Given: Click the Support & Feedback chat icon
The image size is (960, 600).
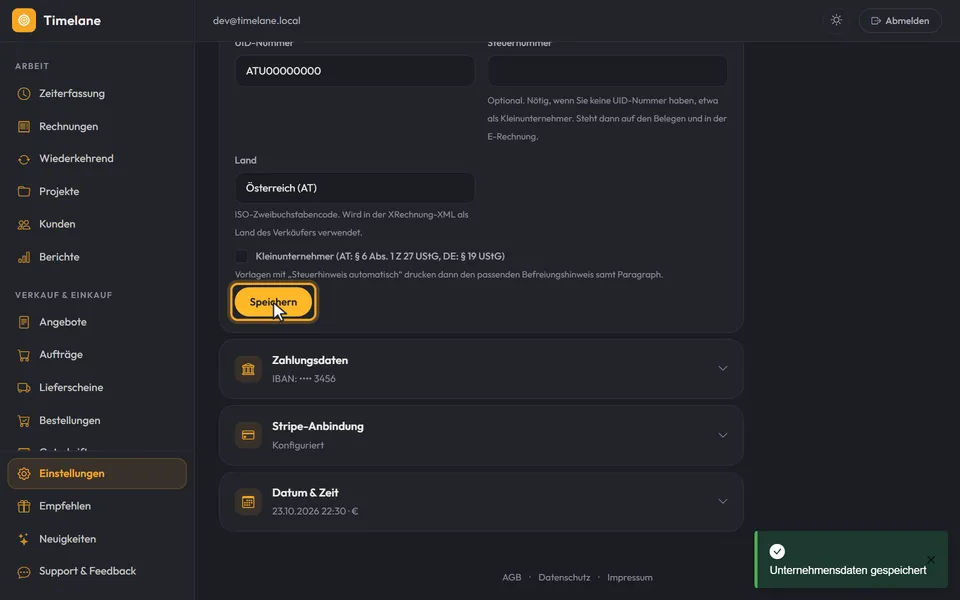Looking at the screenshot, I should pyautogui.click(x=24, y=572).
